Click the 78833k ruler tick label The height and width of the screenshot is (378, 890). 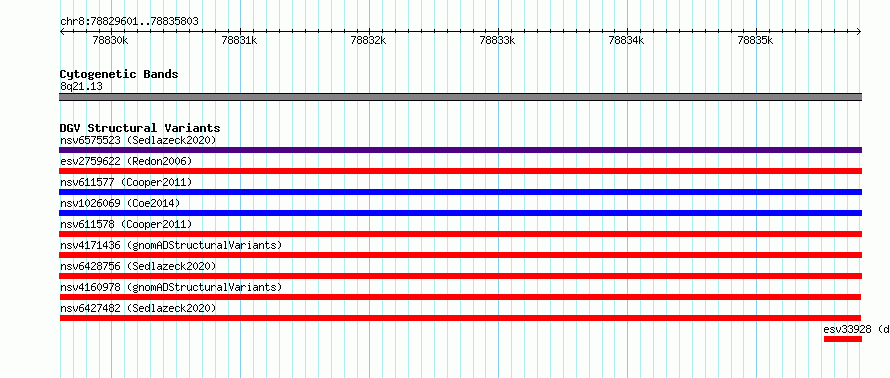(498, 40)
